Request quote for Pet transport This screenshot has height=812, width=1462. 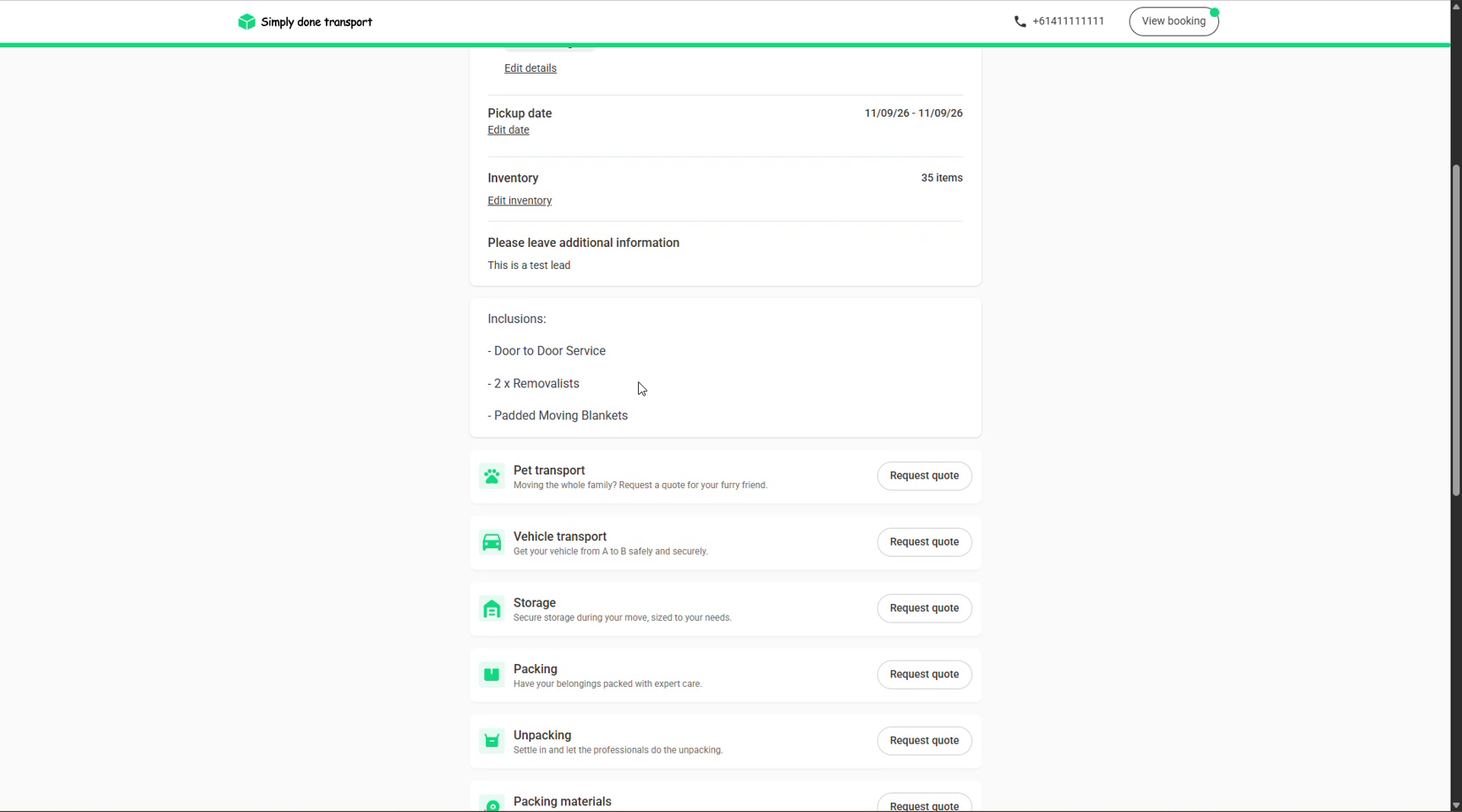[924, 476]
